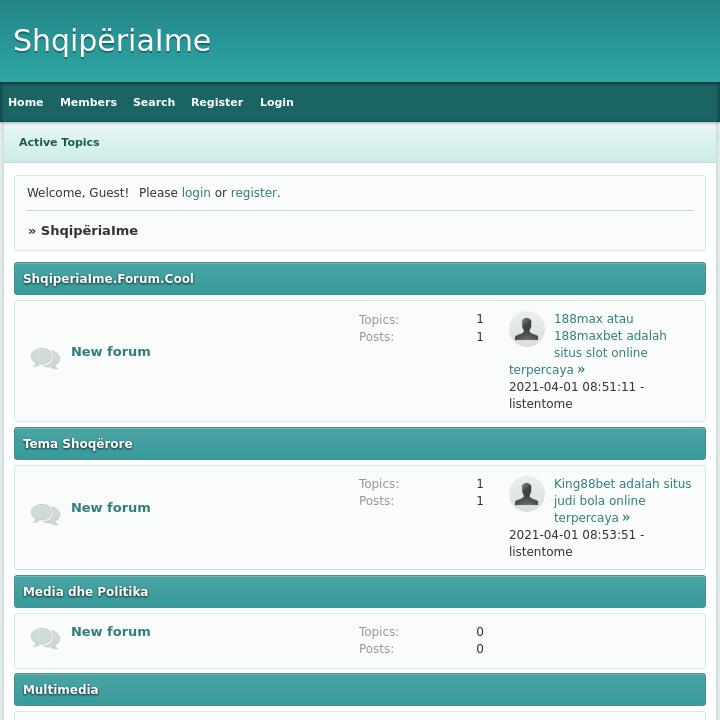Follow the register link in welcome message

click(254, 193)
